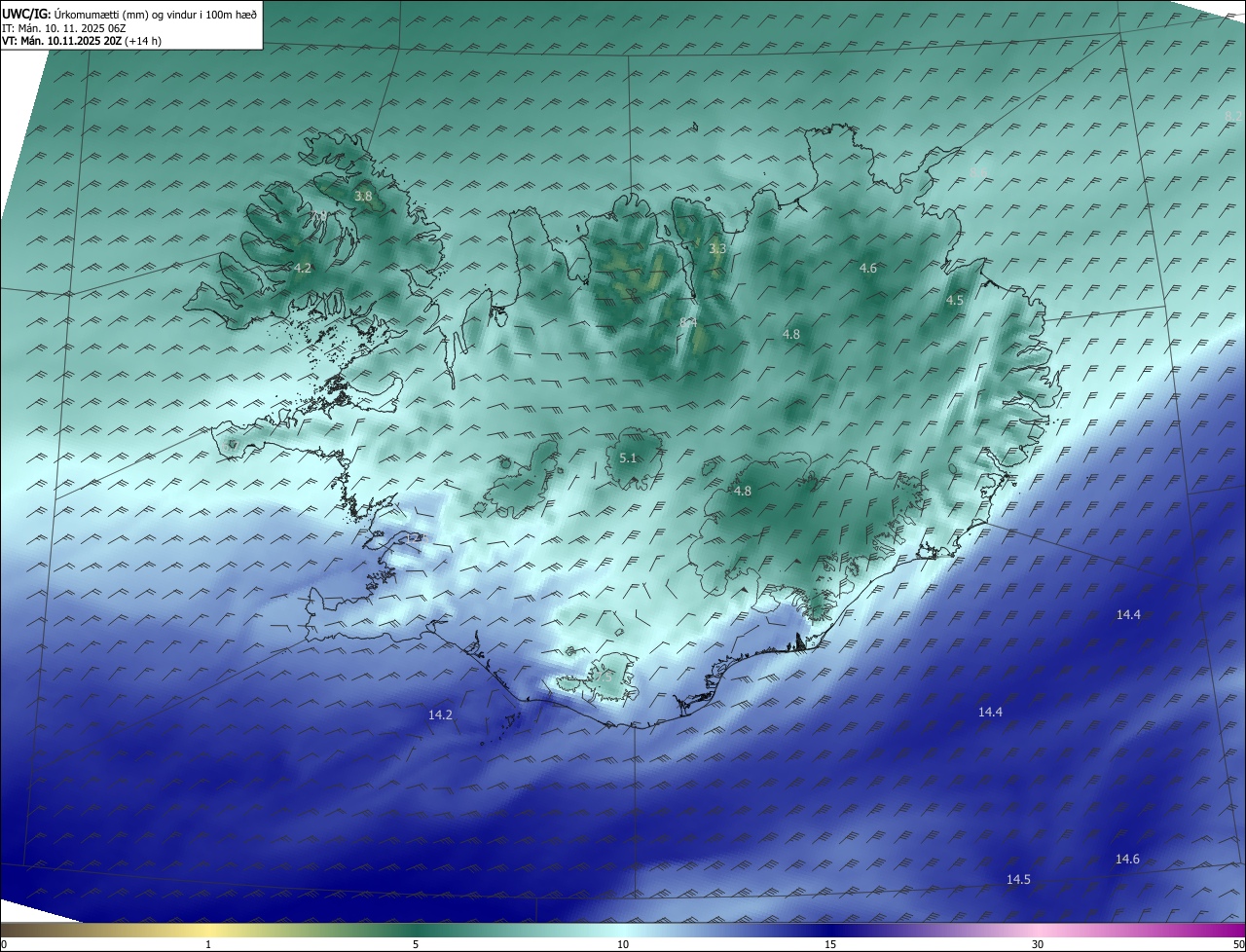
Task: Click the colorbar tick label 50
Action: [1238, 944]
